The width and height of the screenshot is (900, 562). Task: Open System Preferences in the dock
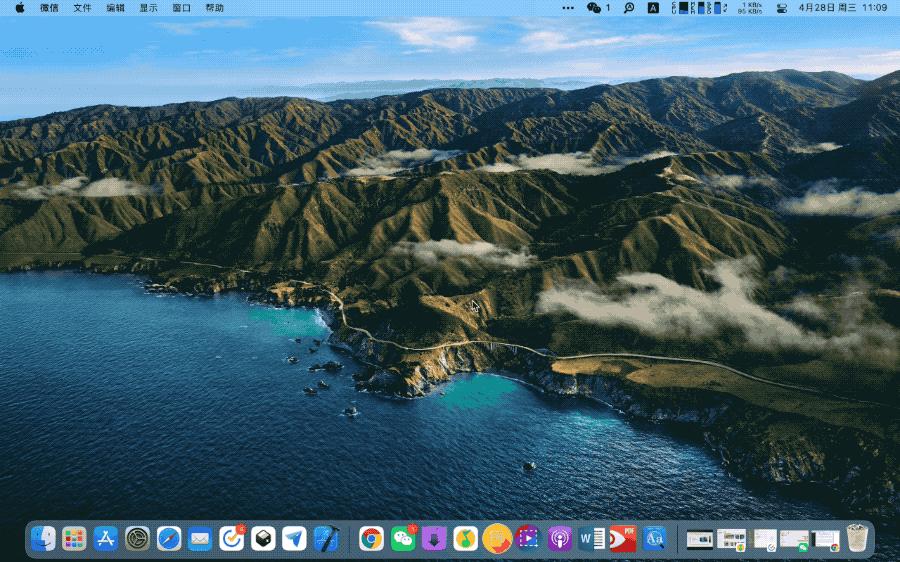coord(137,539)
